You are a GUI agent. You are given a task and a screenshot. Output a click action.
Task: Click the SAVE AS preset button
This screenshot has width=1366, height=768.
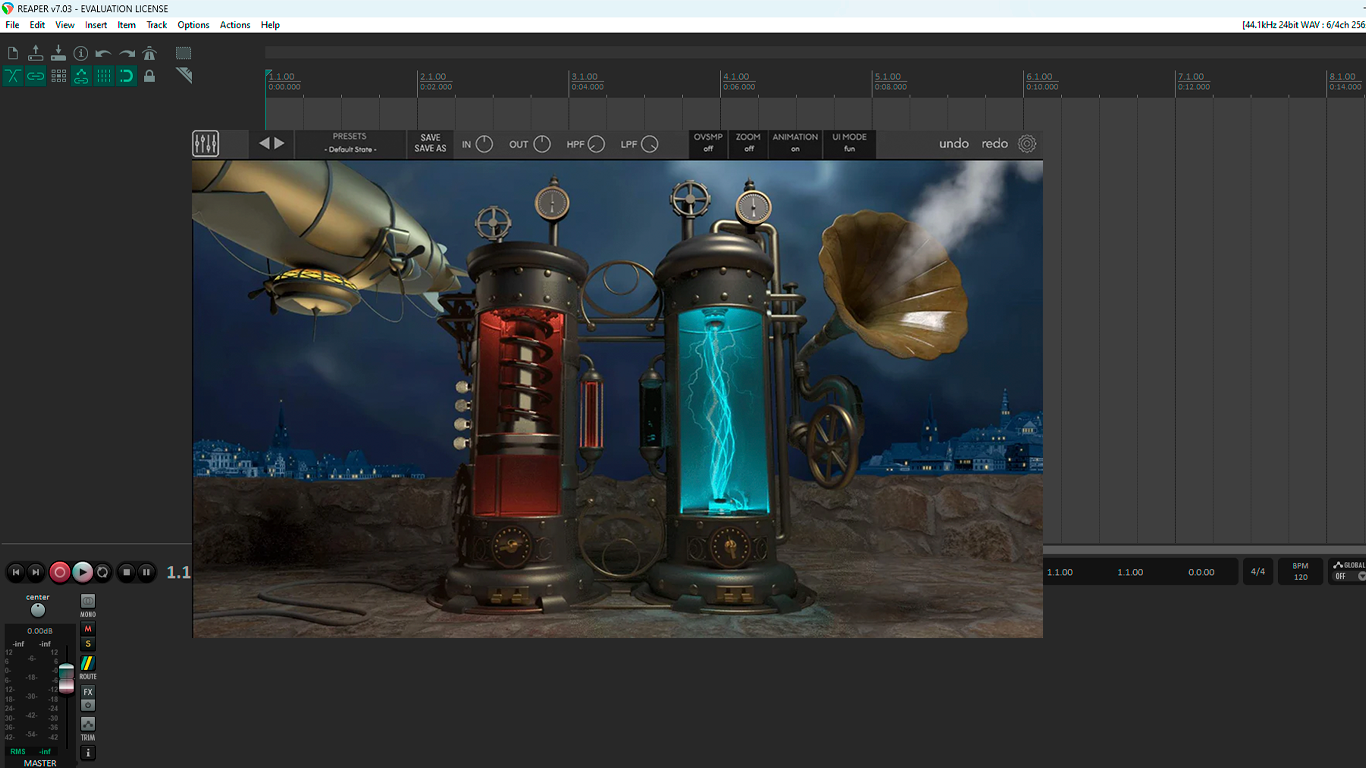click(430, 149)
